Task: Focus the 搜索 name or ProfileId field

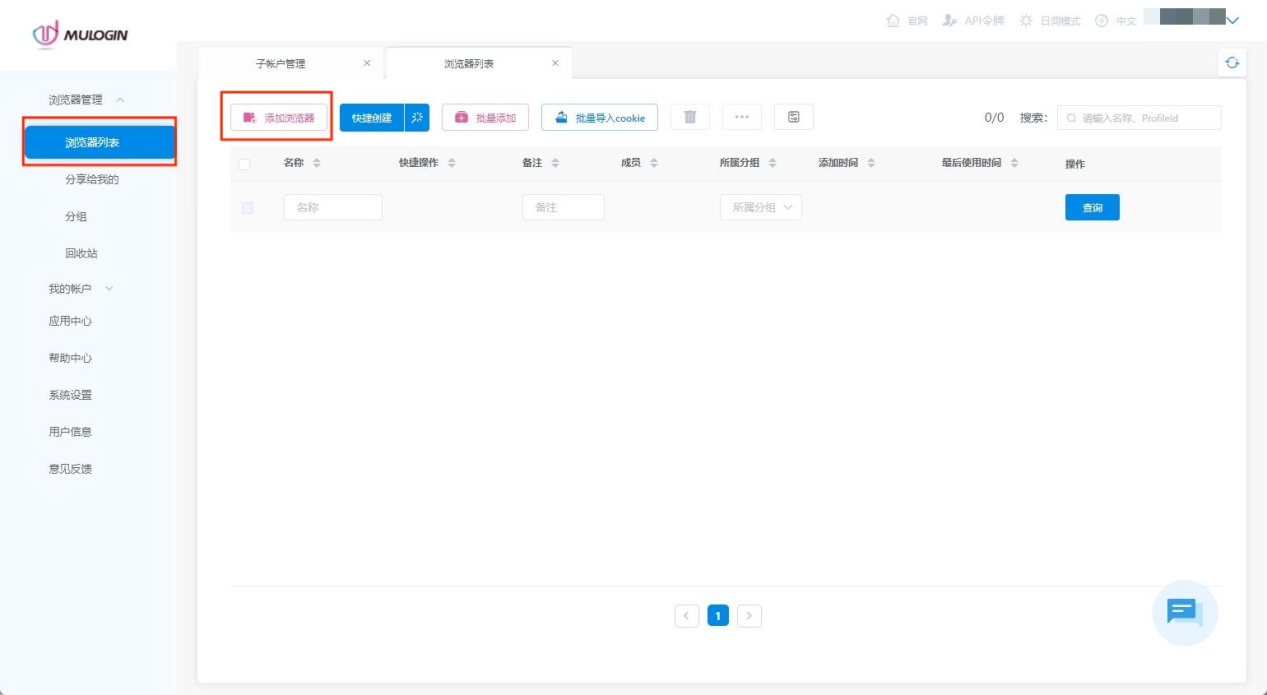Action: coord(1139,118)
